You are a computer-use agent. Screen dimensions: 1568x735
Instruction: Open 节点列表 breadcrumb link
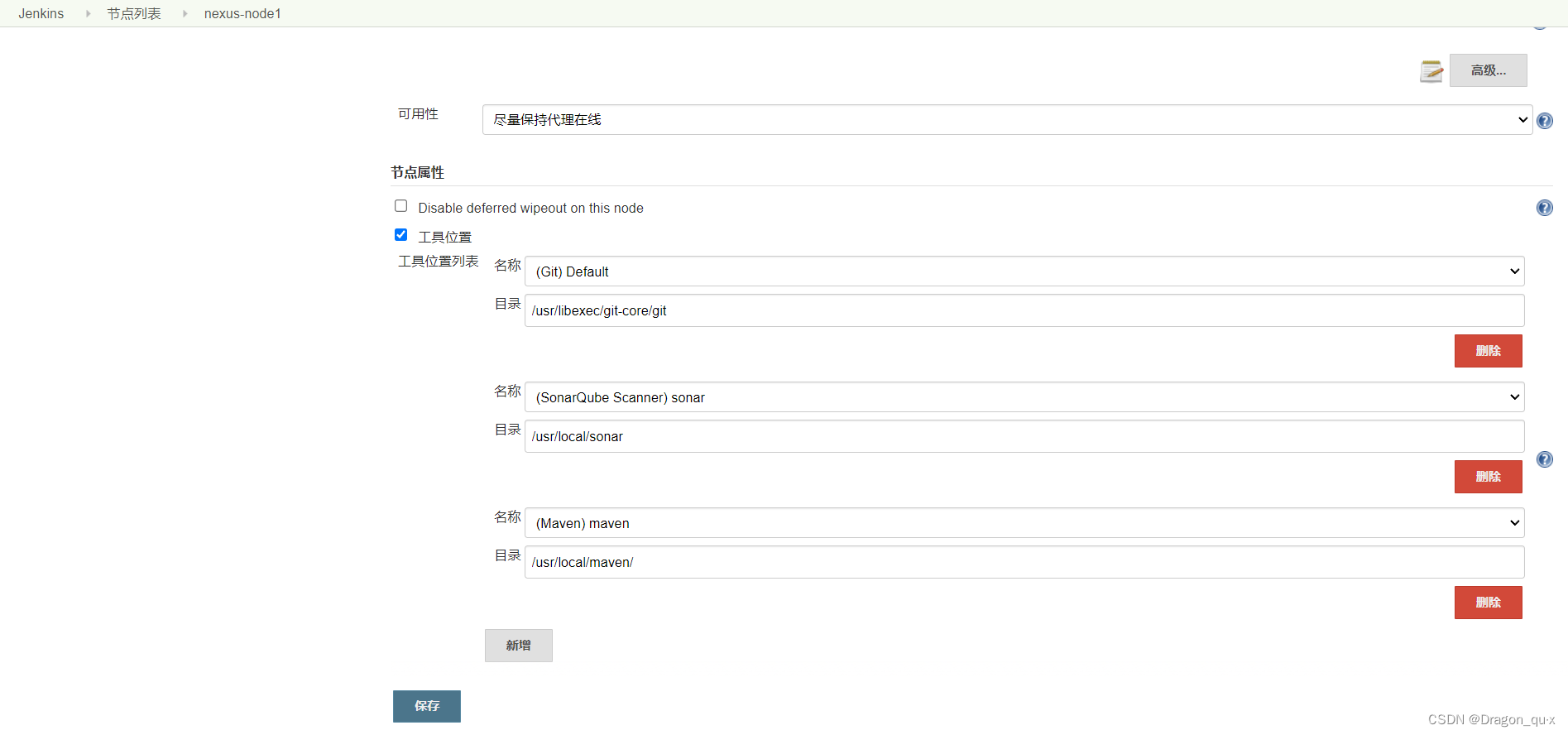[134, 14]
